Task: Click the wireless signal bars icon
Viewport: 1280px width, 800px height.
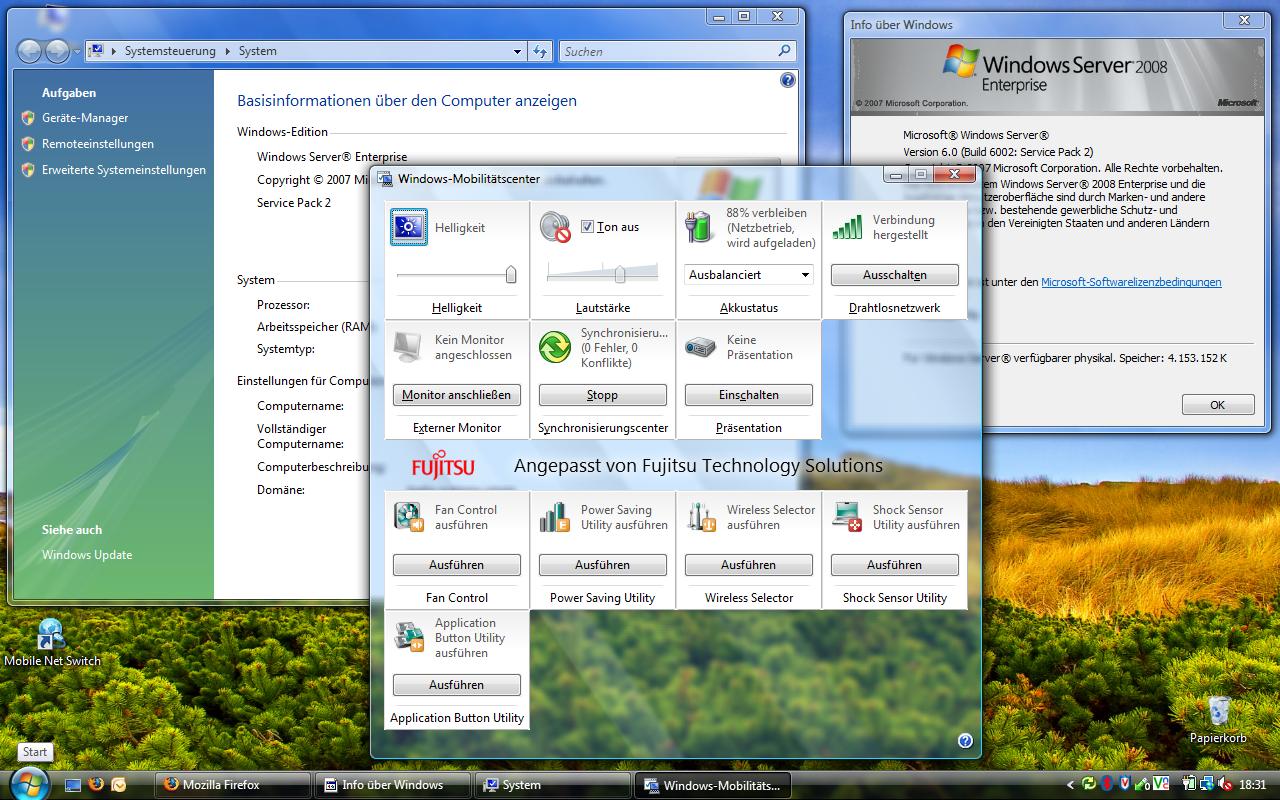Action: 847,227
